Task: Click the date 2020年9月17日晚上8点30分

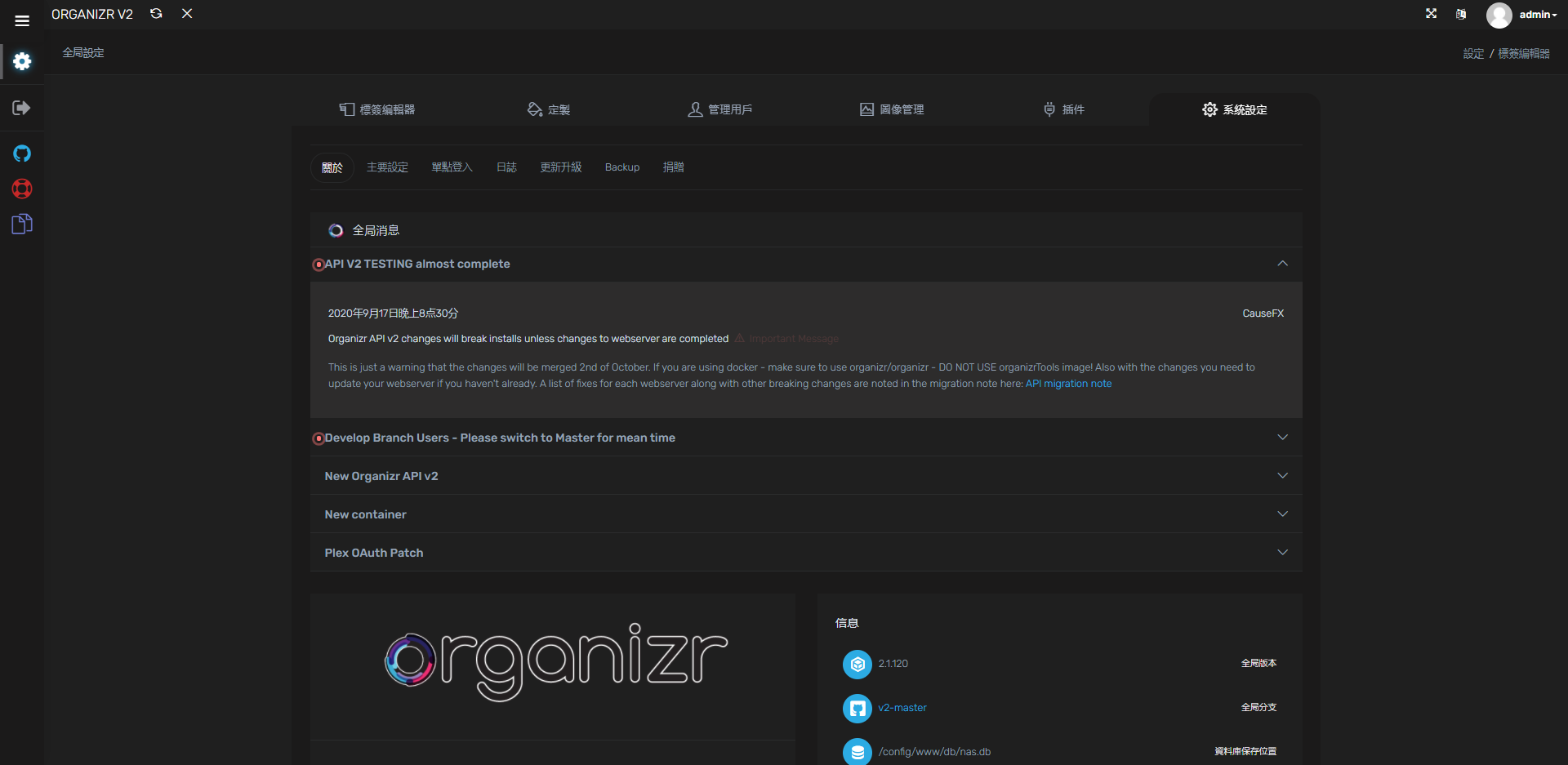Action: click(393, 314)
